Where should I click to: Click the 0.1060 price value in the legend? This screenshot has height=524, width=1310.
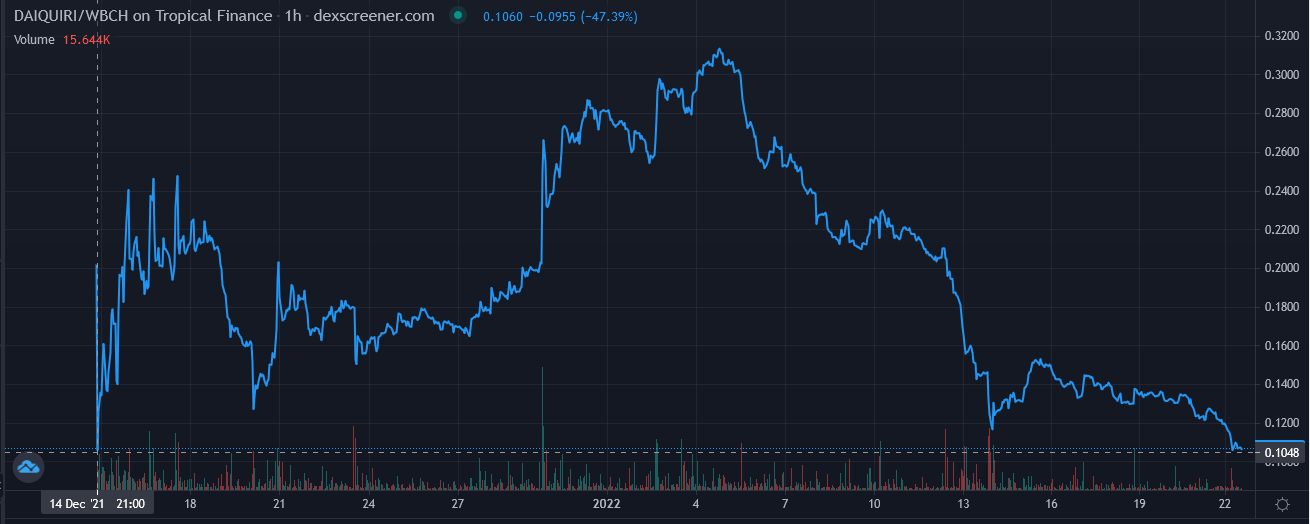502,17
